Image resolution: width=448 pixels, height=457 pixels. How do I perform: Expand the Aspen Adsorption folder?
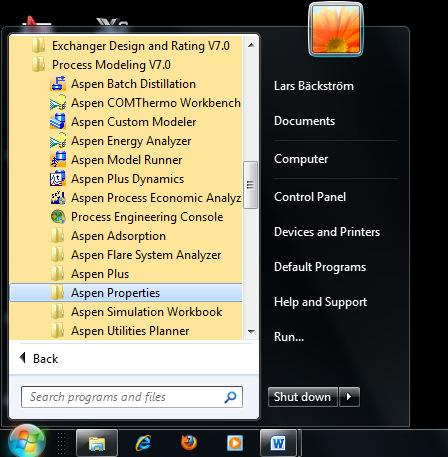pyautogui.click(x=126, y=236)
